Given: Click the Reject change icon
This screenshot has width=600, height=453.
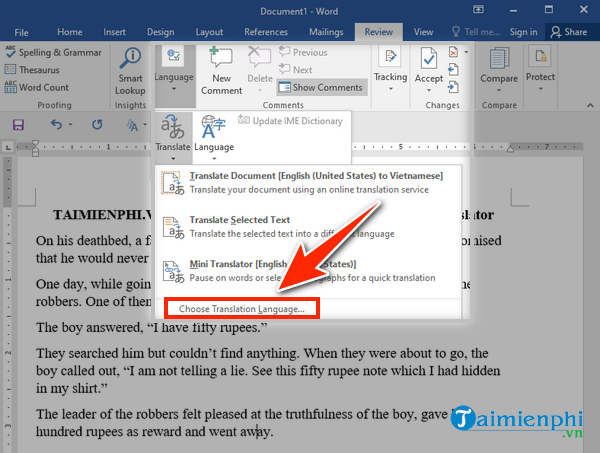Looking at the screenshot, I should click(453, 52).
